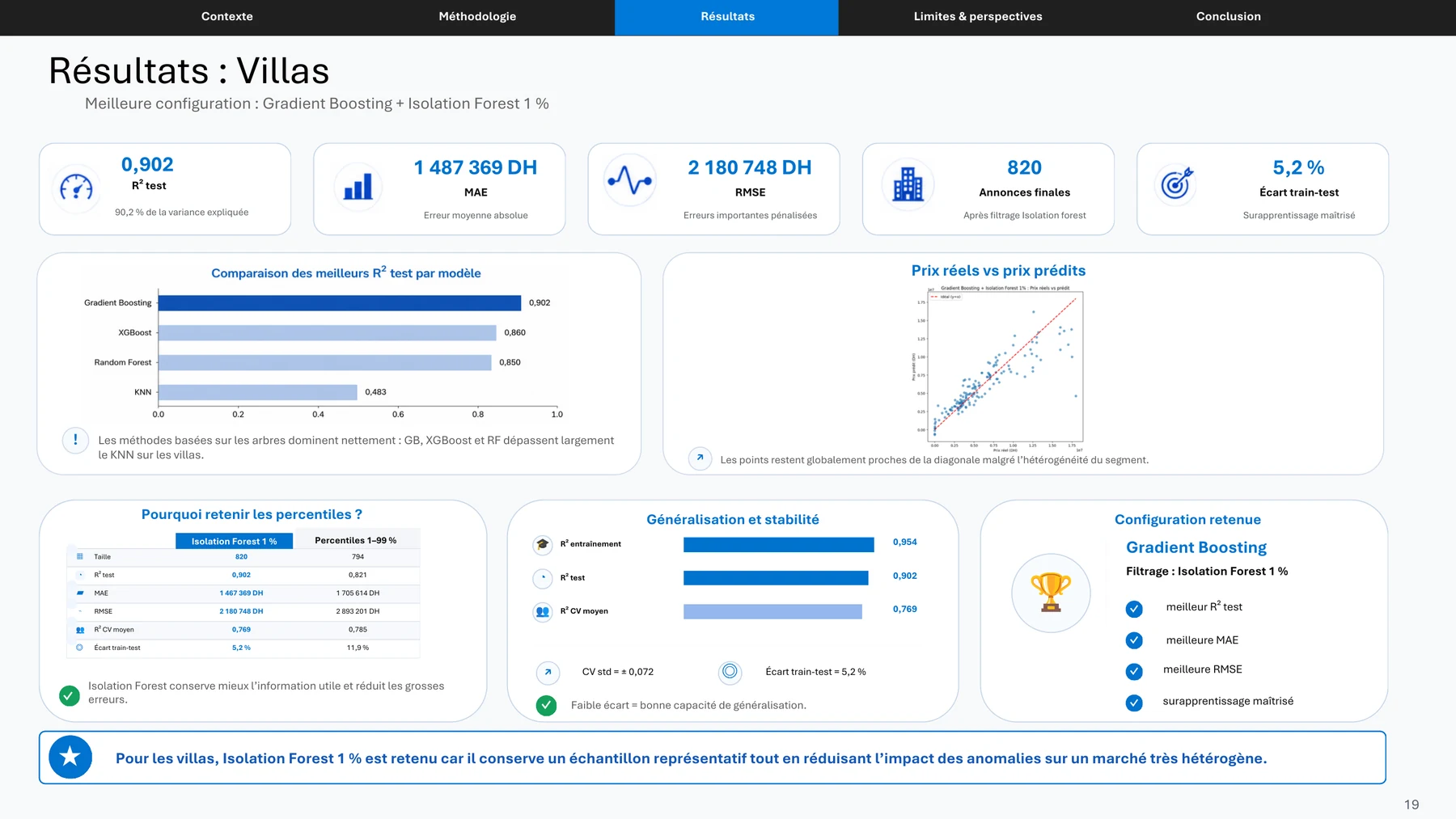Click the checkmark beside meilleure MAE
1456x819 pixels.
(x=1134, y=640)
